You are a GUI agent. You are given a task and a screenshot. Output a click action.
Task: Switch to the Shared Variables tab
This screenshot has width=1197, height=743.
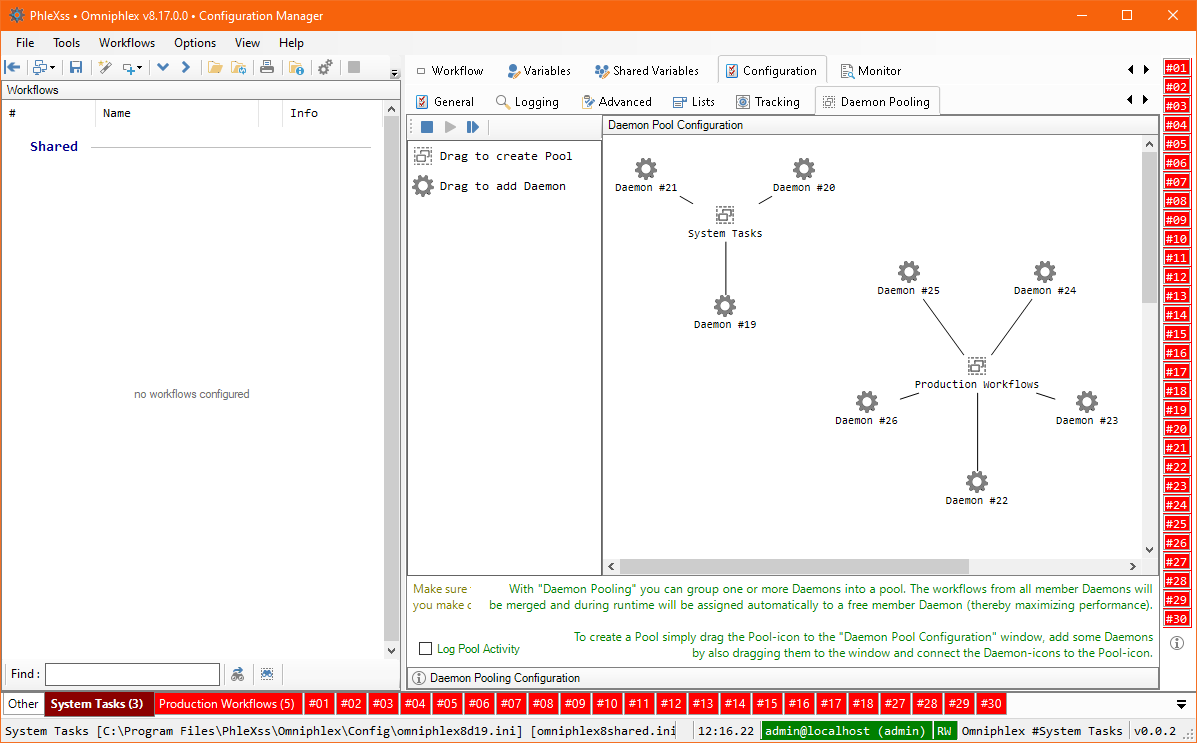tap(647, 70)
